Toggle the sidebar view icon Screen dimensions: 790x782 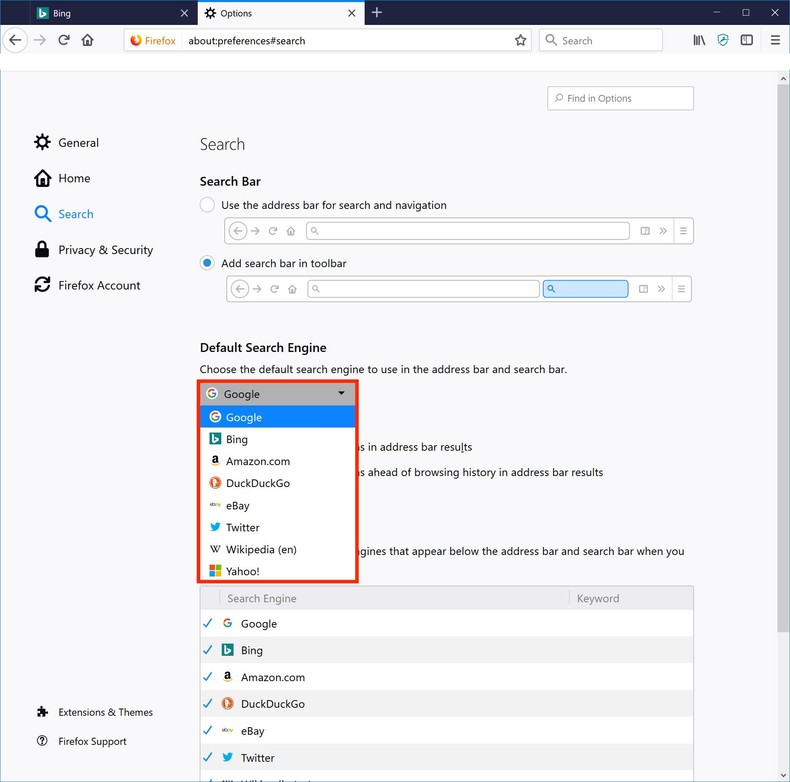(x=747, y=41)
